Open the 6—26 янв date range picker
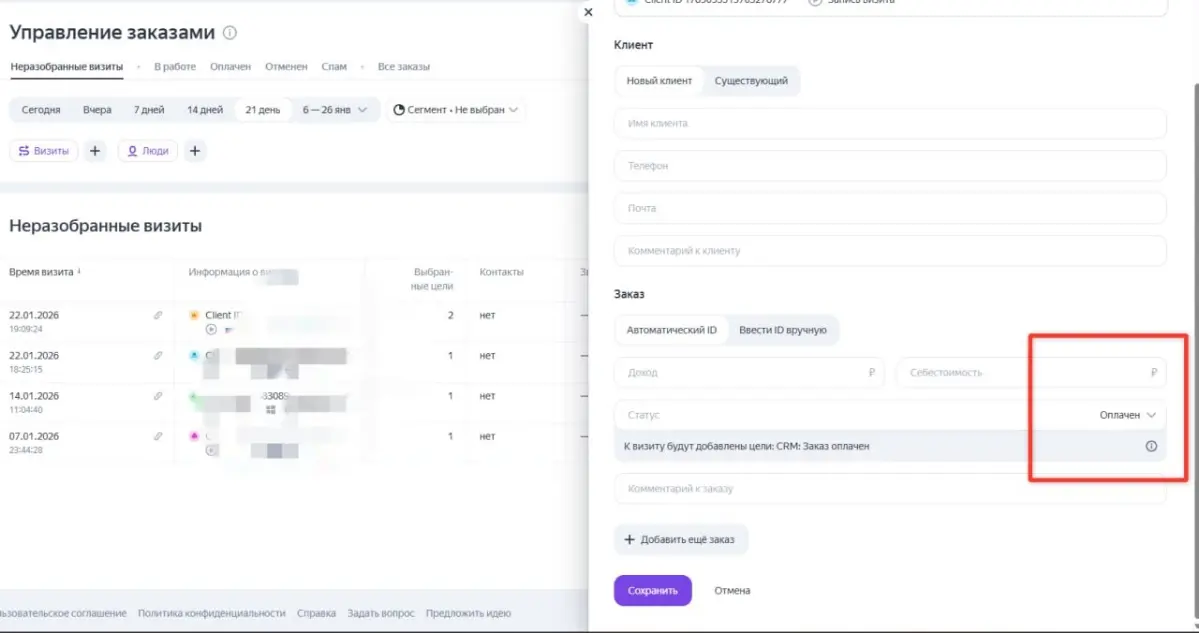Image resolution: width=1199 pixels, height=633 pixels. pos(335,110)
